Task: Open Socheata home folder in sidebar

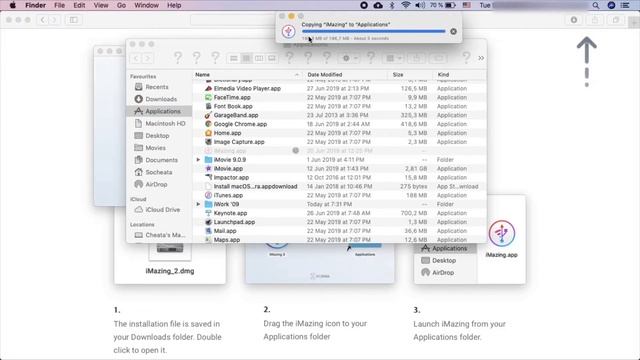Action: point(158,172)
